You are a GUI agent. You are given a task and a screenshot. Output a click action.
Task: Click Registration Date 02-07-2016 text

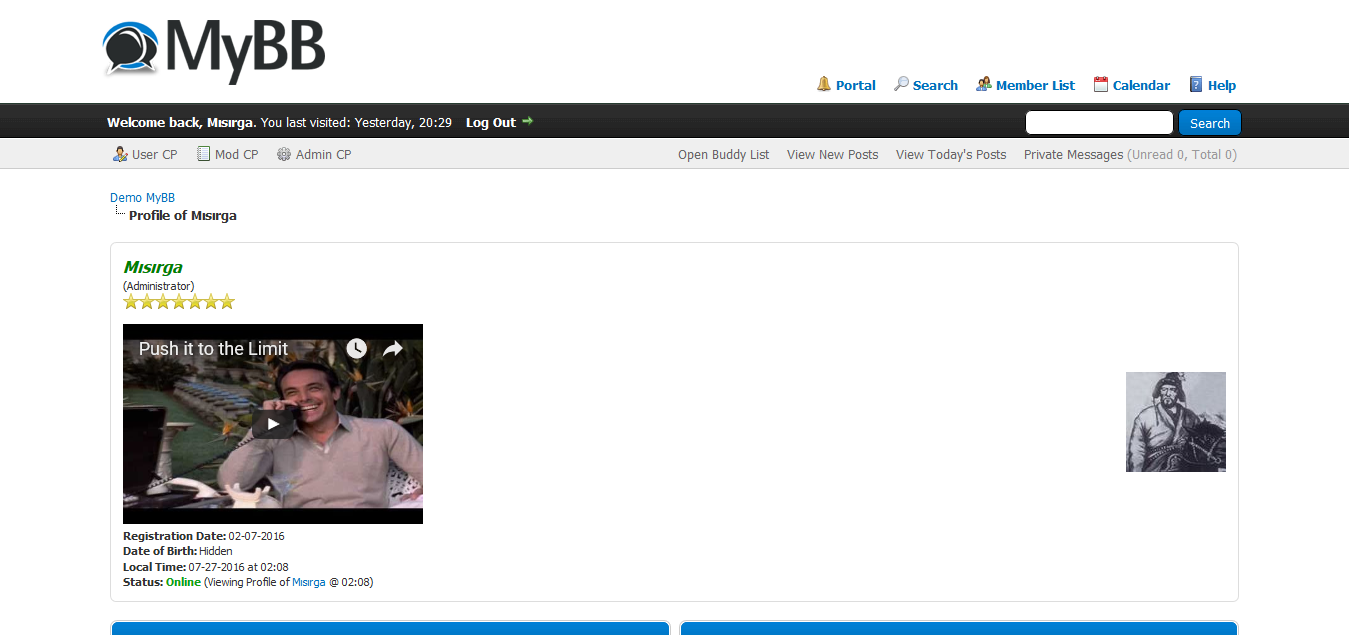click(204, 536)
